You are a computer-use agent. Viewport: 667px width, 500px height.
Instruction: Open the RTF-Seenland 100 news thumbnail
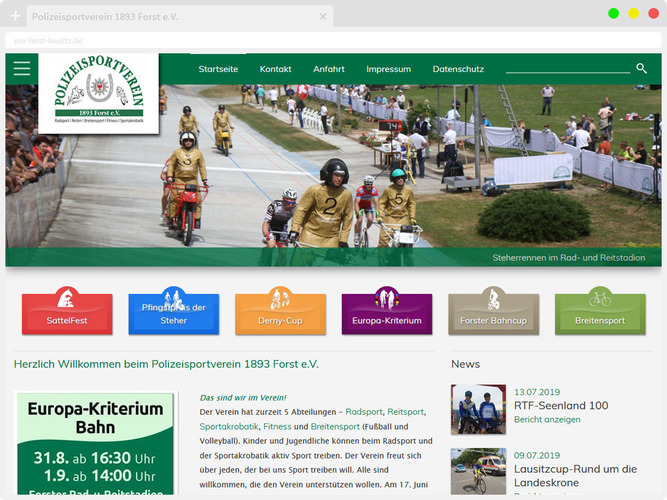tap(478, 409)
